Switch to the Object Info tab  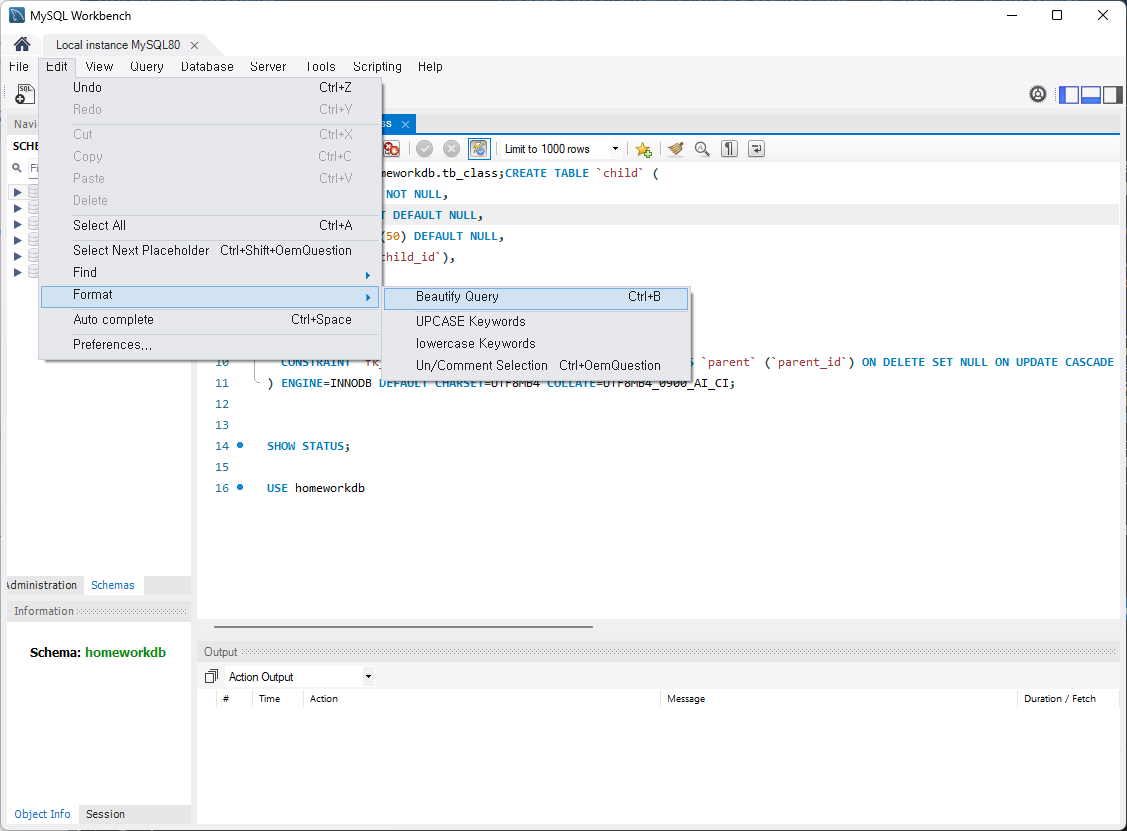tap(42, 814)
